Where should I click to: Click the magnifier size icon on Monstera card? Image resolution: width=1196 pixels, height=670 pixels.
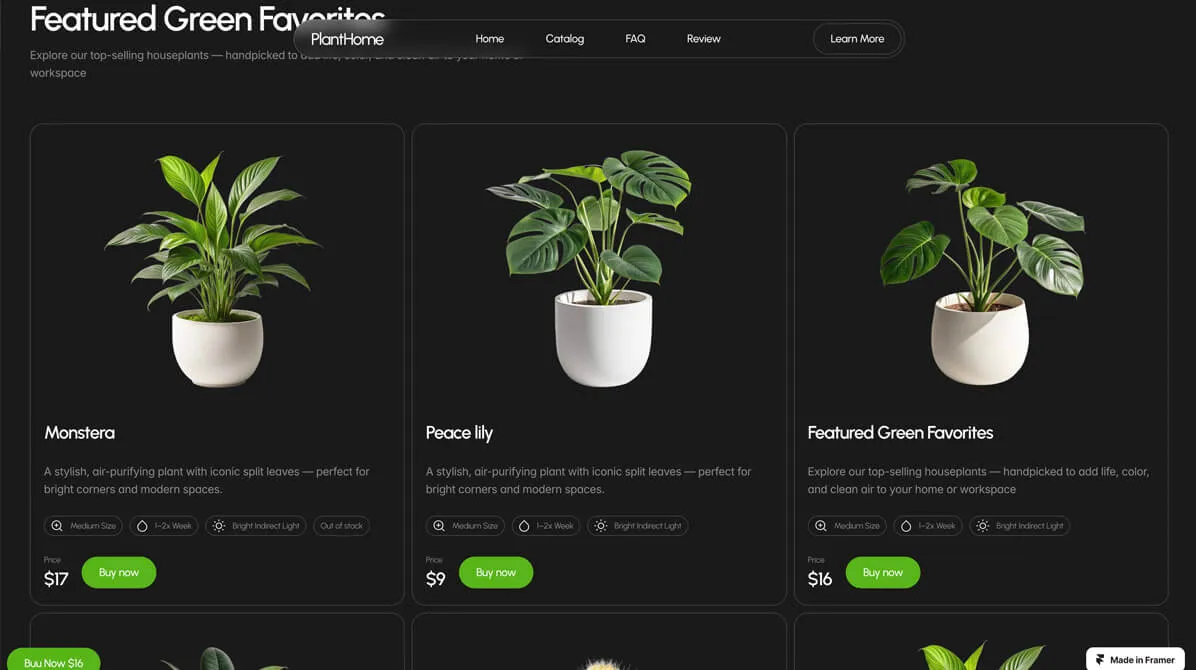pos(57,526)
